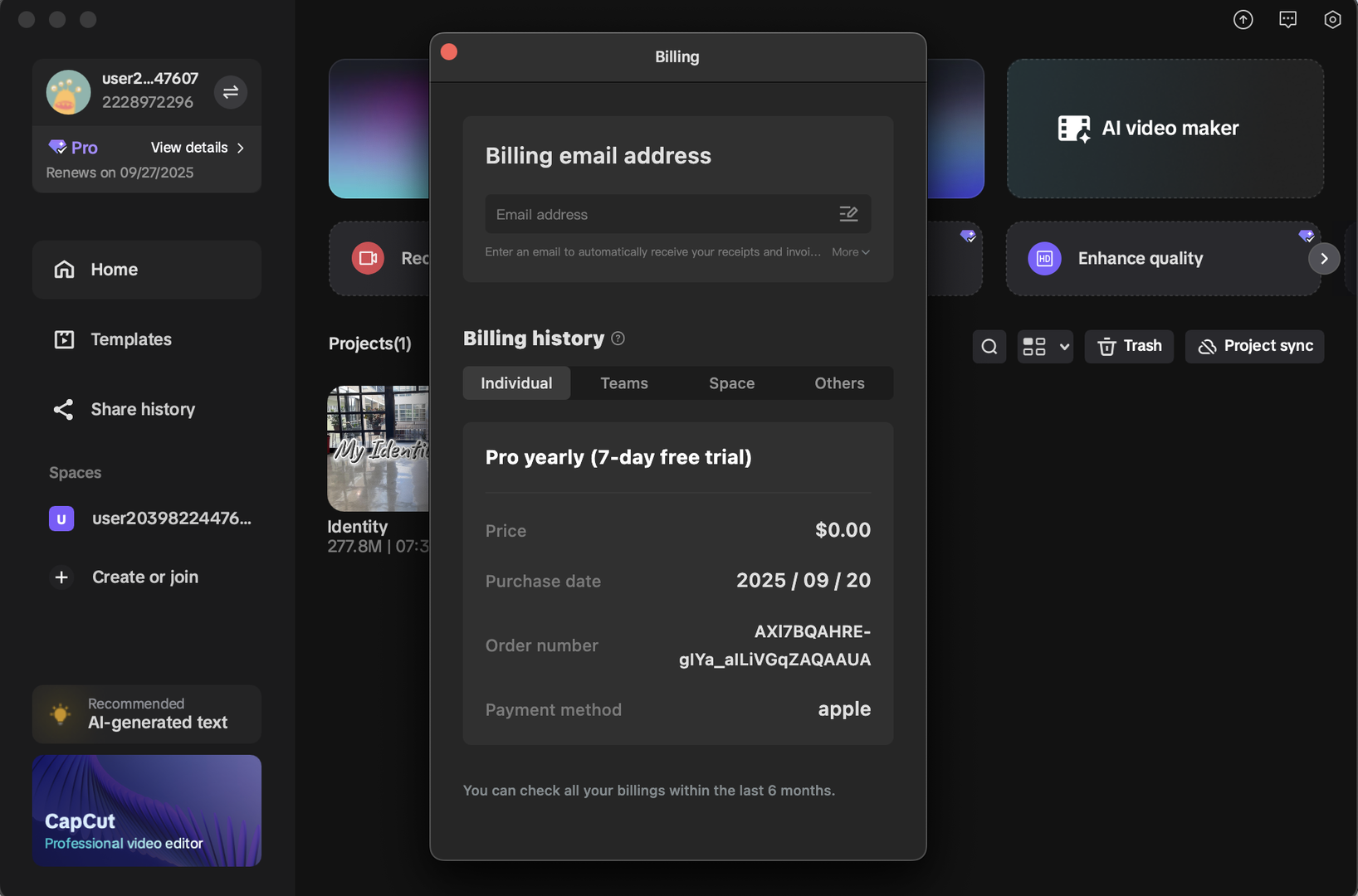Click the order number AXI7BQAHRE text
The image size is (1358, 896).
pos(774,645)
